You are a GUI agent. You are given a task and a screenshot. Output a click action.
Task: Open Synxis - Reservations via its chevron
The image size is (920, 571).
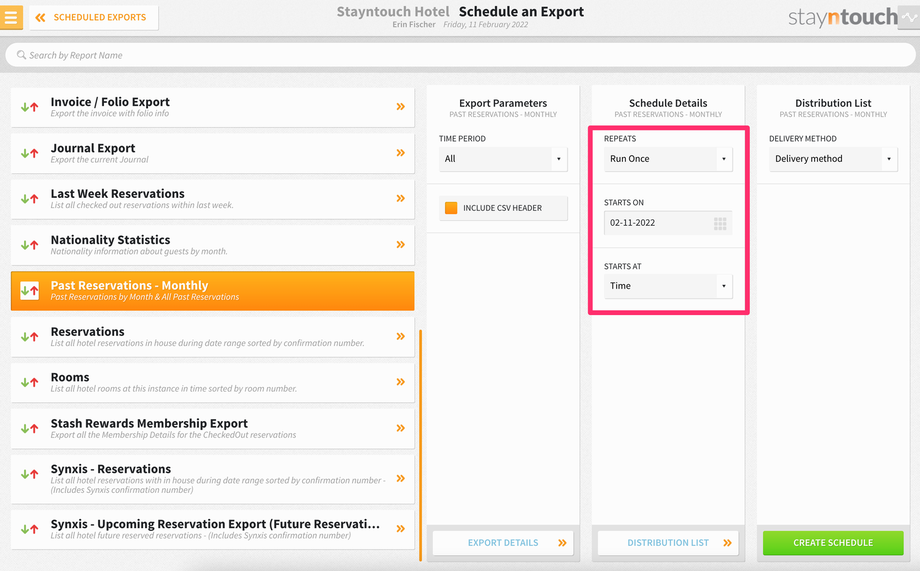(x=401, y=478)
